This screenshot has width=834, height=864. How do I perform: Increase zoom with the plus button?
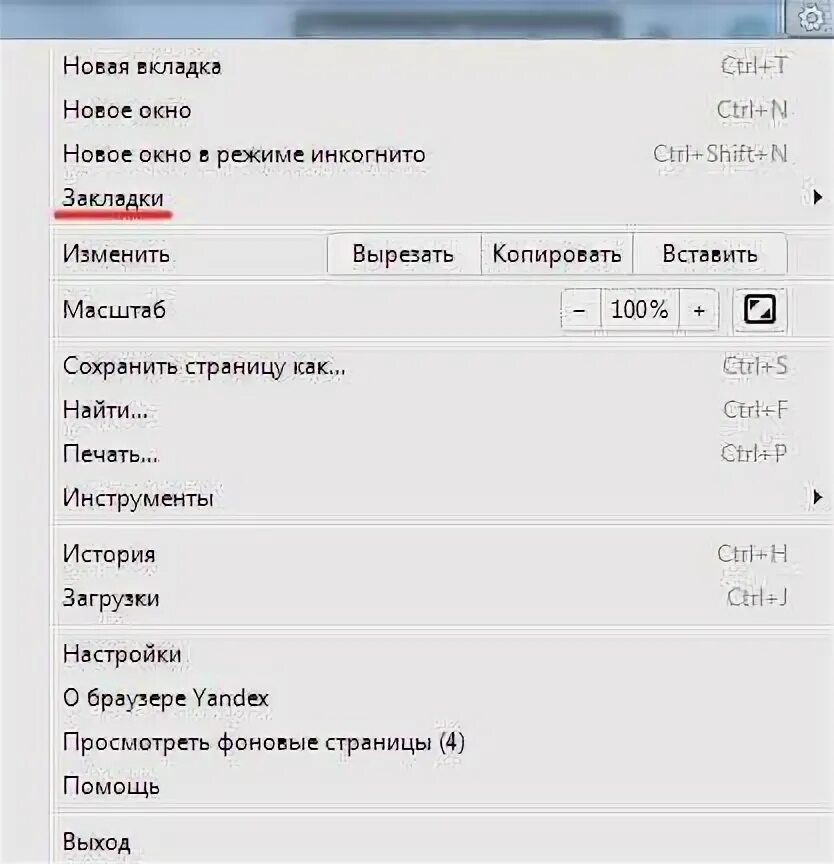(x=699, y=310)
